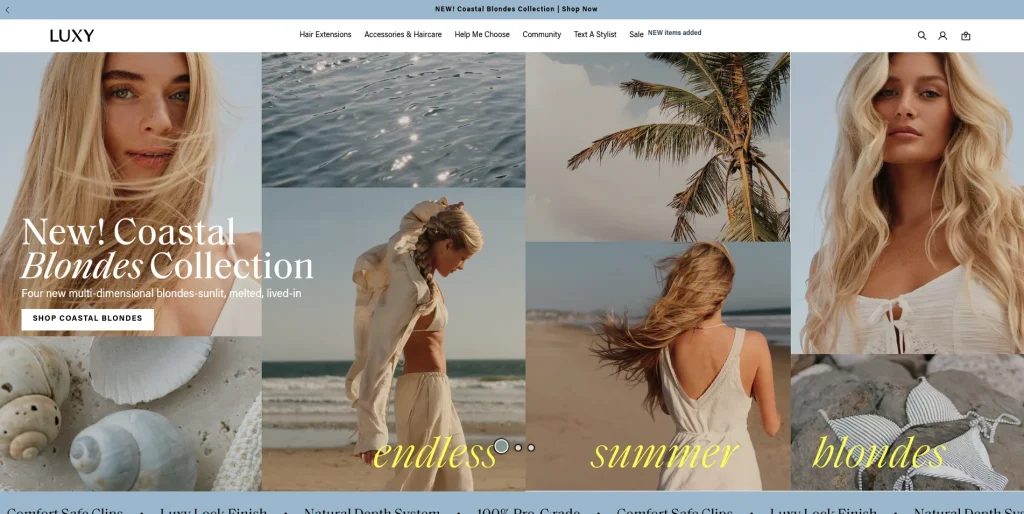This screenshot has height=514, width=1024.
Task: Click the 'New! Coastal Blondes Collection' headline
Action: coord(167,249)
